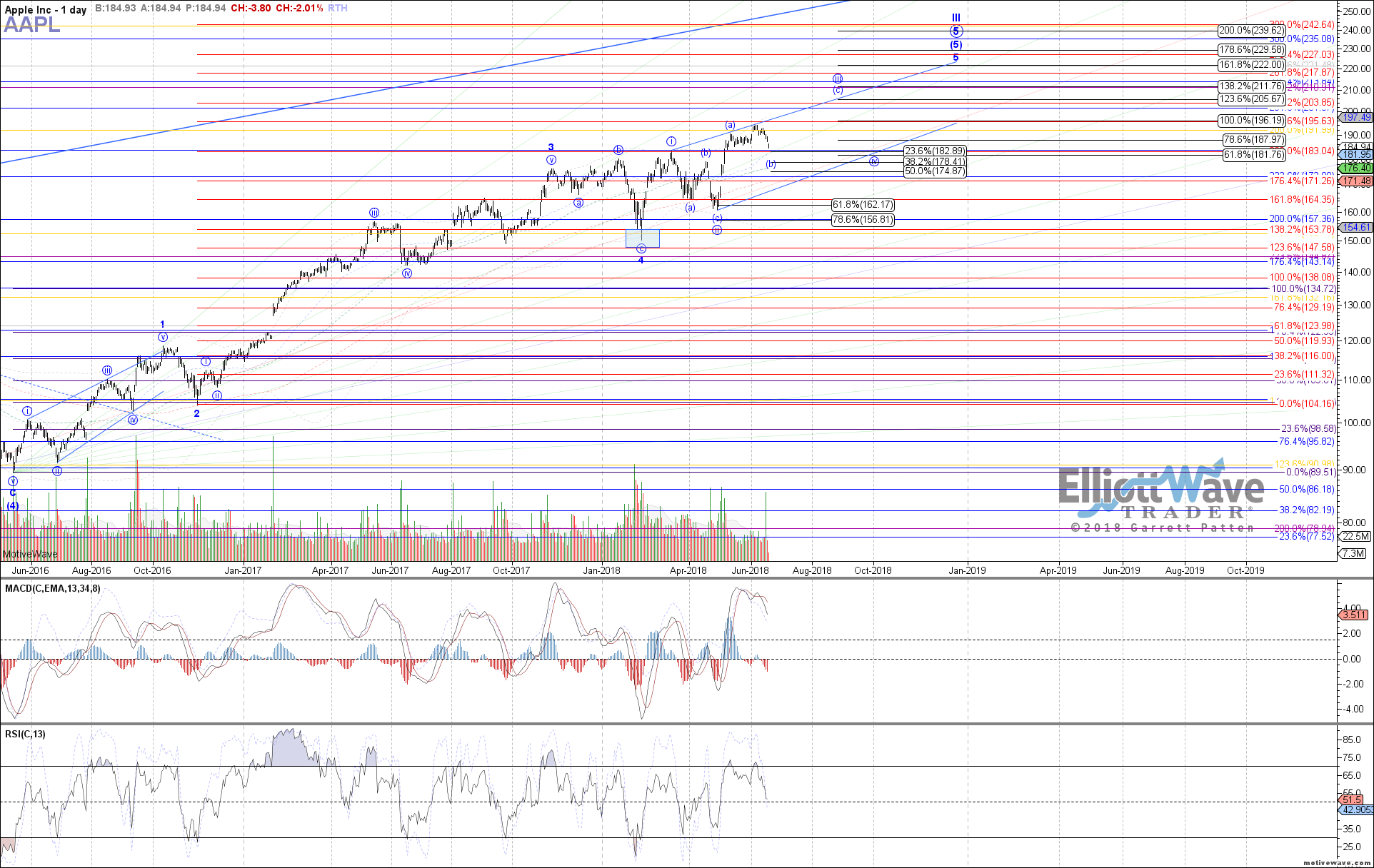This screenshot has height=868, width=1374.
Task: Open the motivewave.com link at bottom right
Action: (x=1336, y=863)
